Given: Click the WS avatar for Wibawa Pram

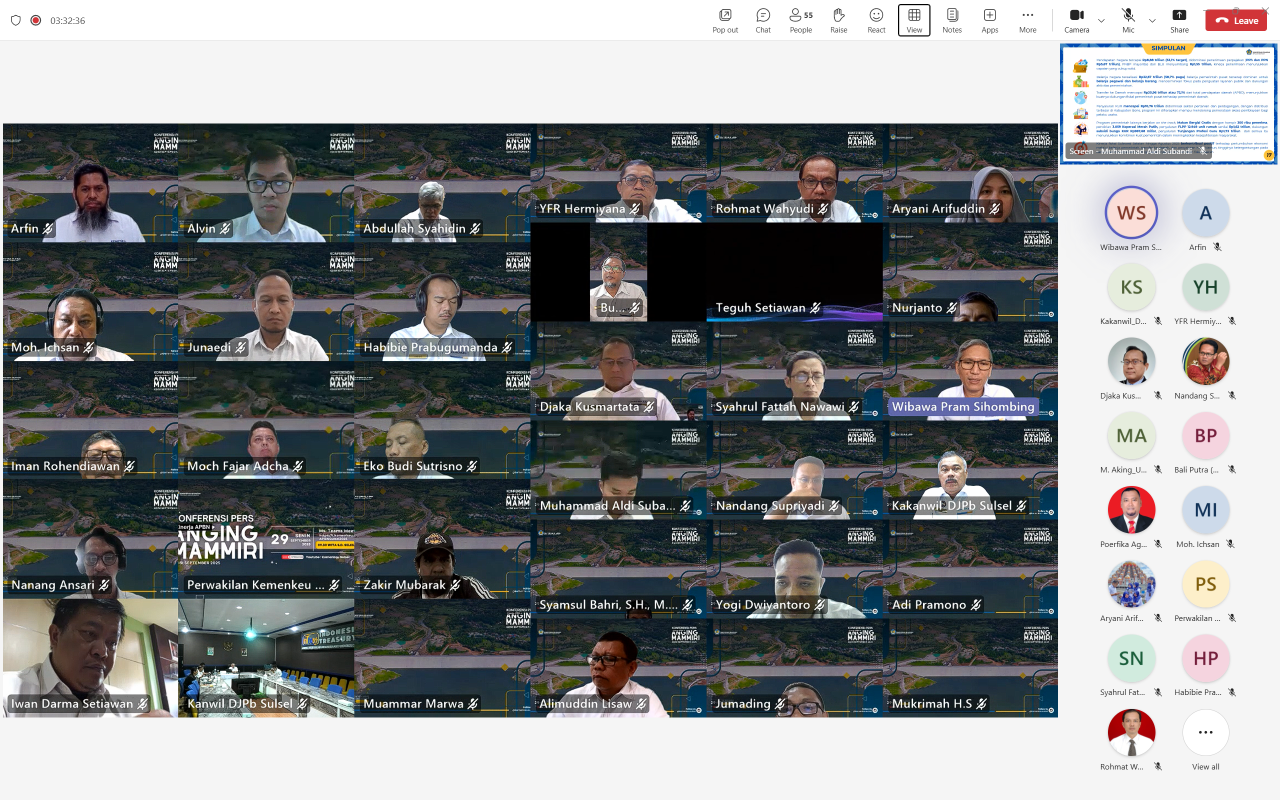Looking at the screenshot, I should click(1131, 213).
